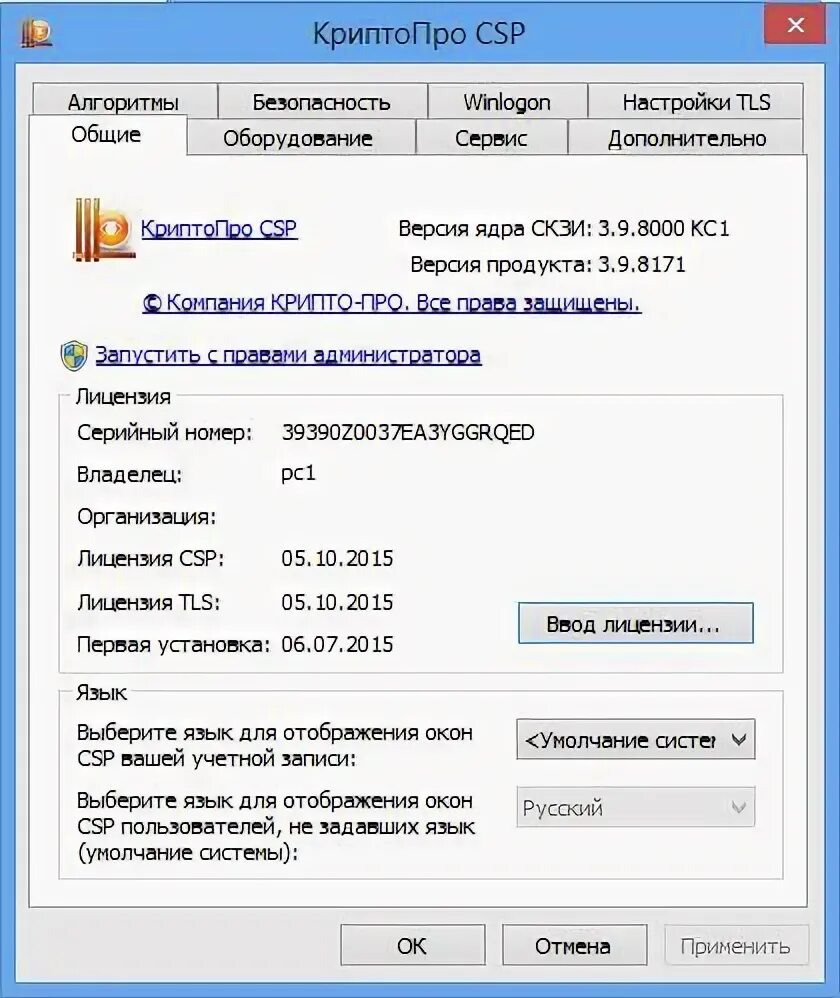Open the Русский system language dropdown
This screenshot has height=998, width=840.
coord(636,808)
